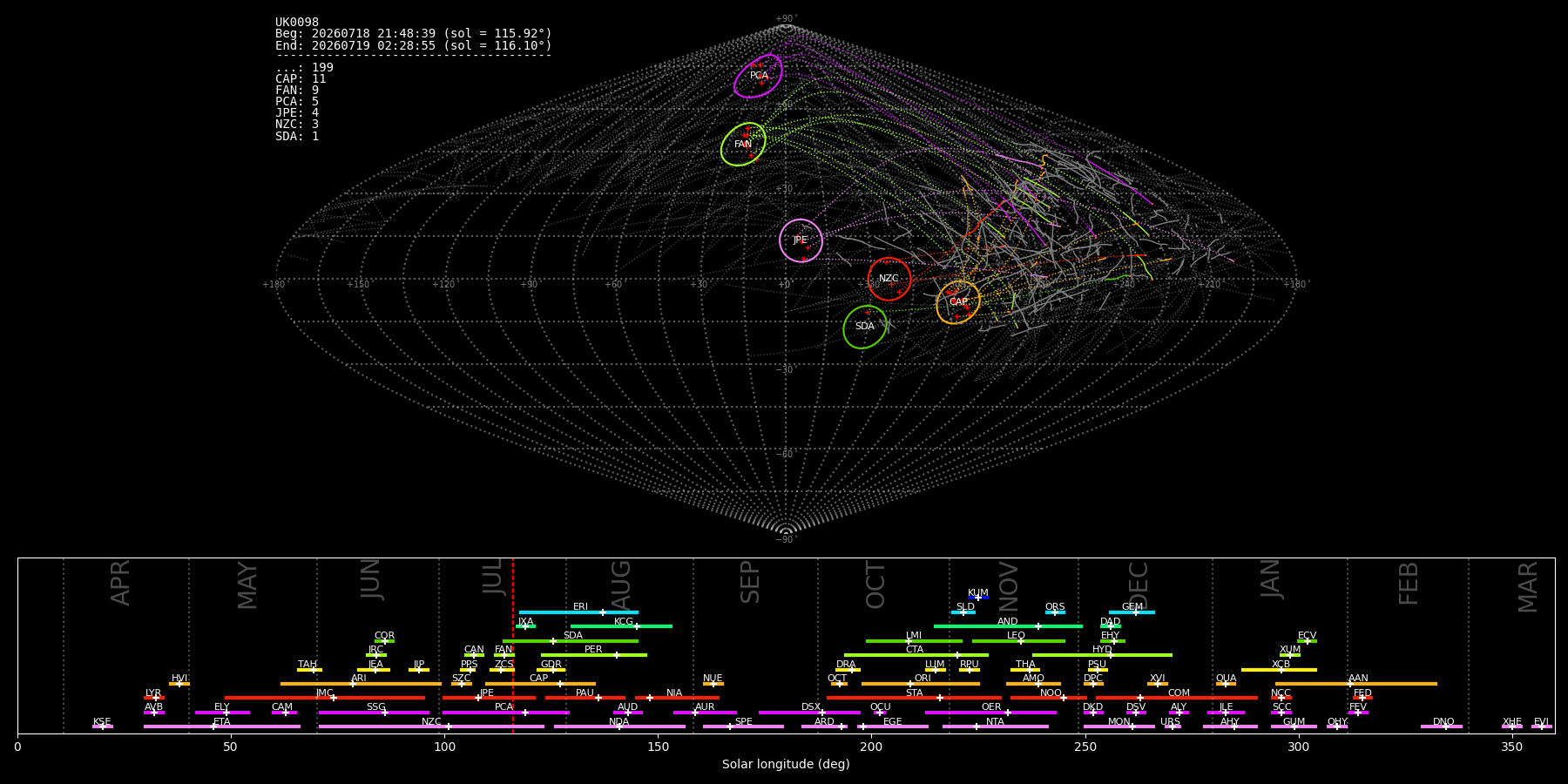Click the PCA radiant ellipse on sky map
The width and height of the screenshot is (1568, 784).
[x=758, y=76]
